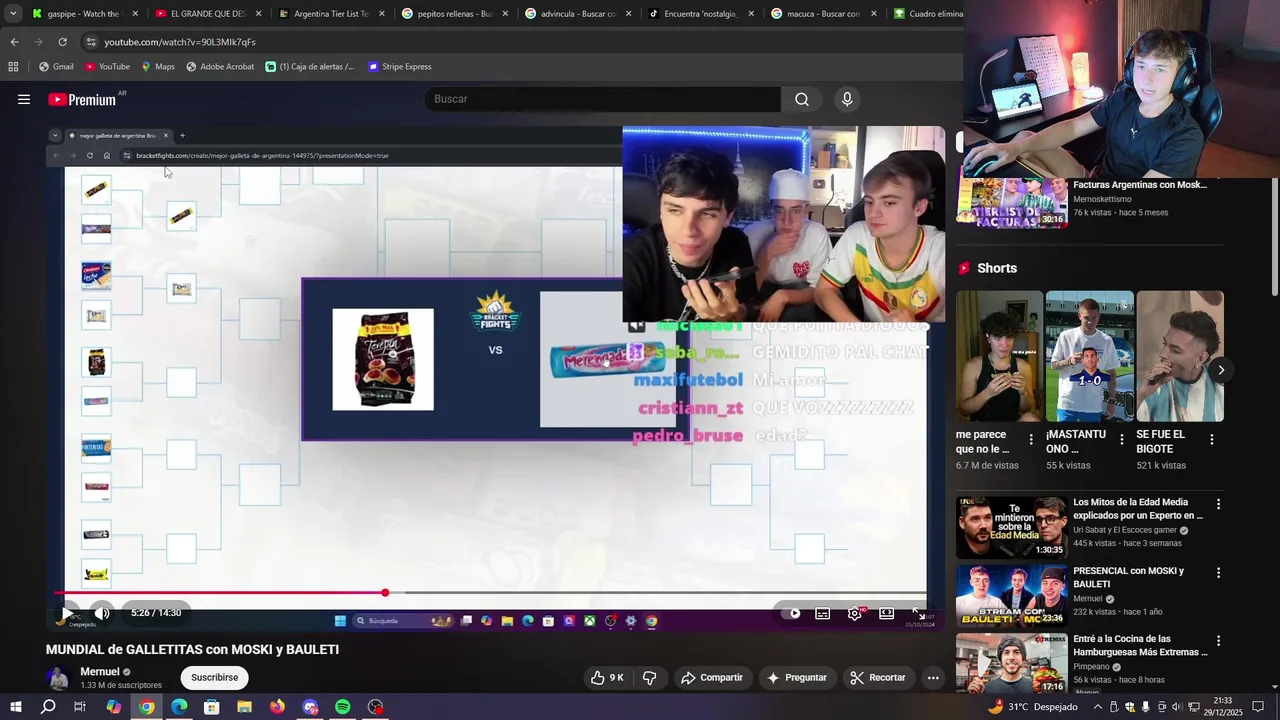The width and height of the screenshot is (1280, 720).
Task: Open options for '¡MASTANTUONO' Short
Action: [1121, 440]
